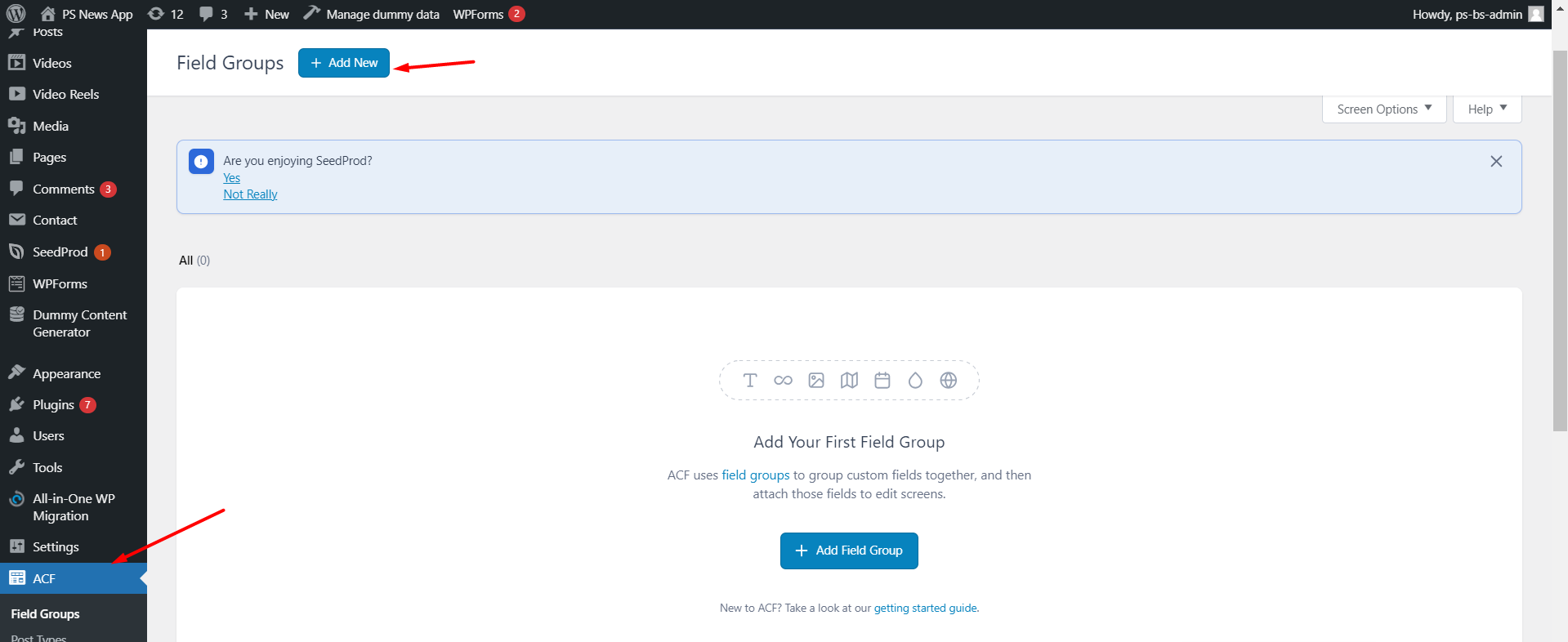Click the WPForms red badge 2
Screen dimensions: 1568x642
click(x=516, y=14)
